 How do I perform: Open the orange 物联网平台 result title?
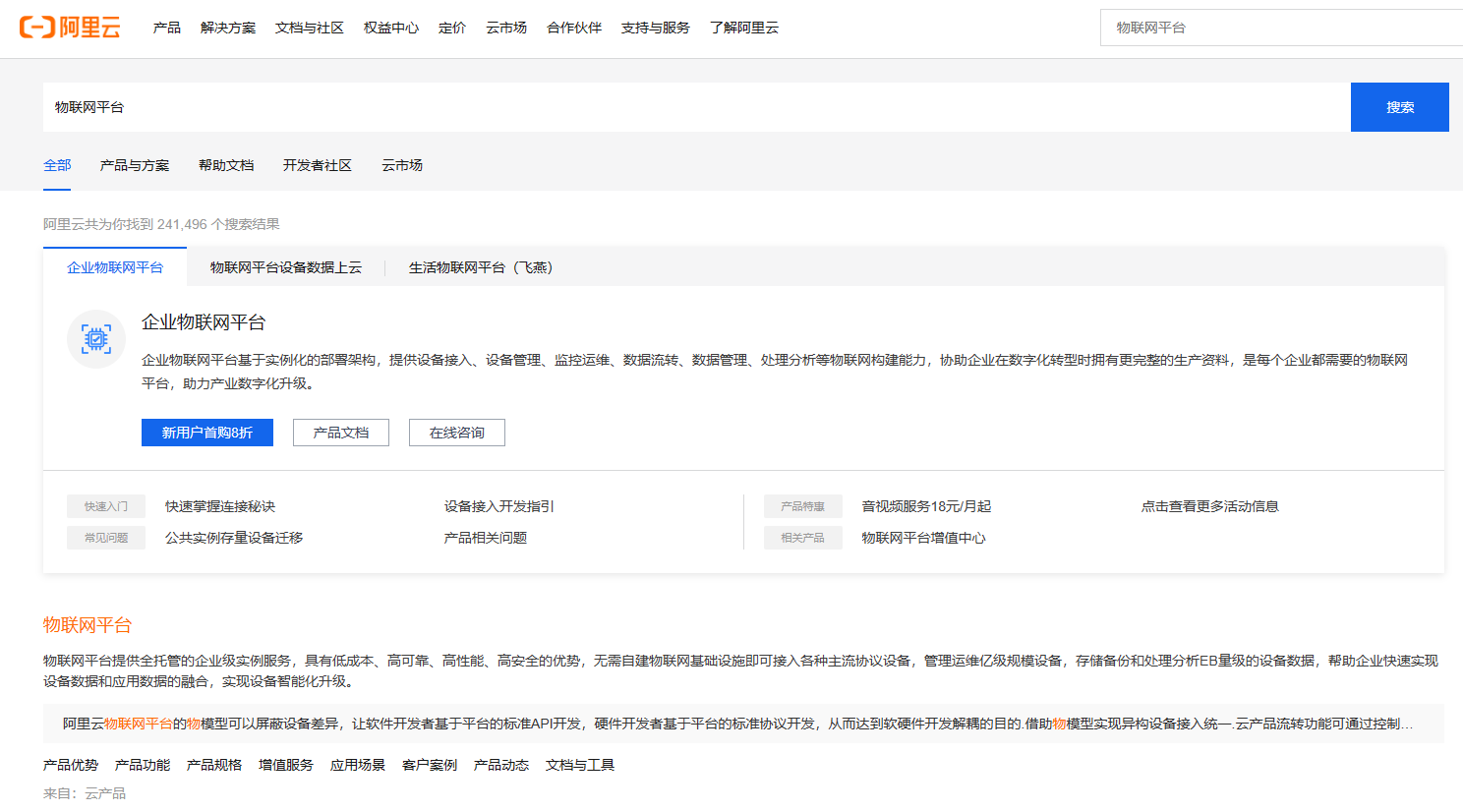coord(88,625)
